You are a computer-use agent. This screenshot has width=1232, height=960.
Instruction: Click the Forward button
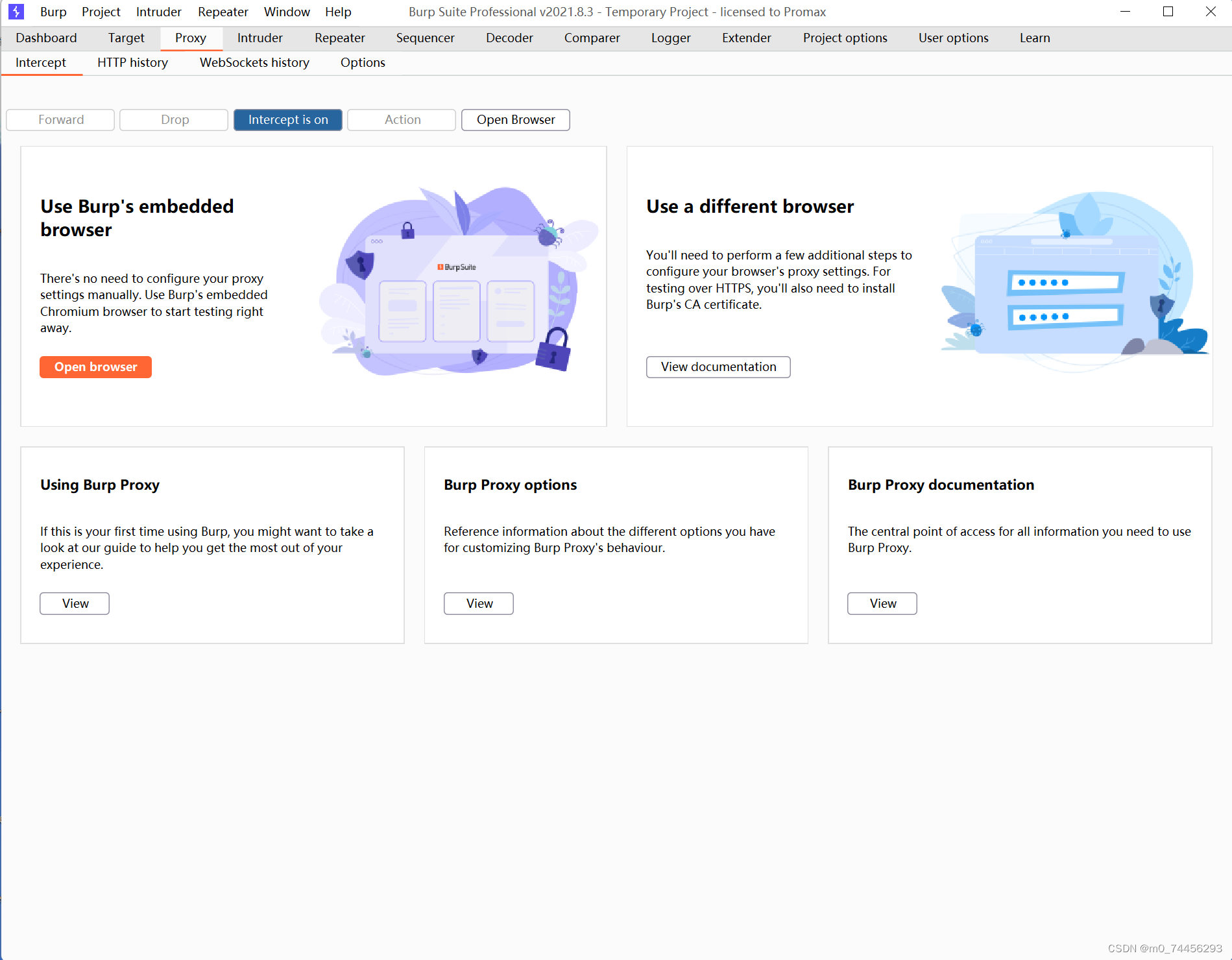coord(60,119)
